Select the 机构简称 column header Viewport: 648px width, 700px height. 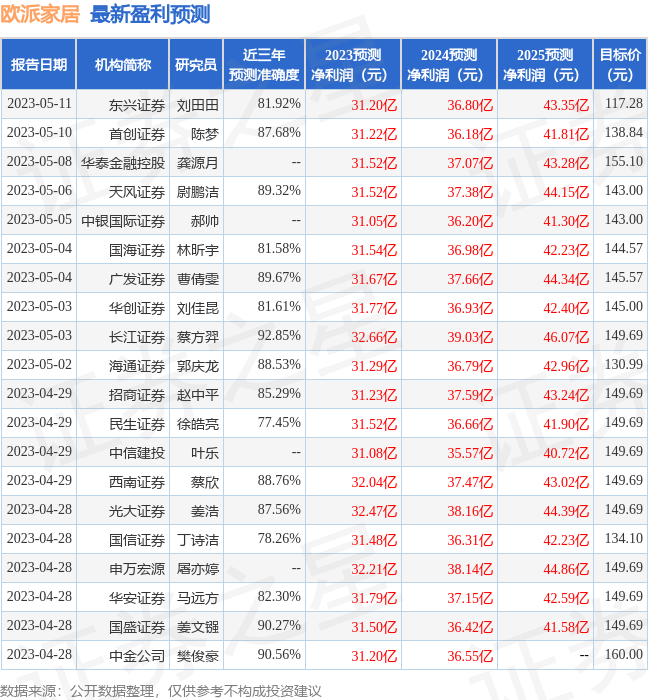pos(123,64)
